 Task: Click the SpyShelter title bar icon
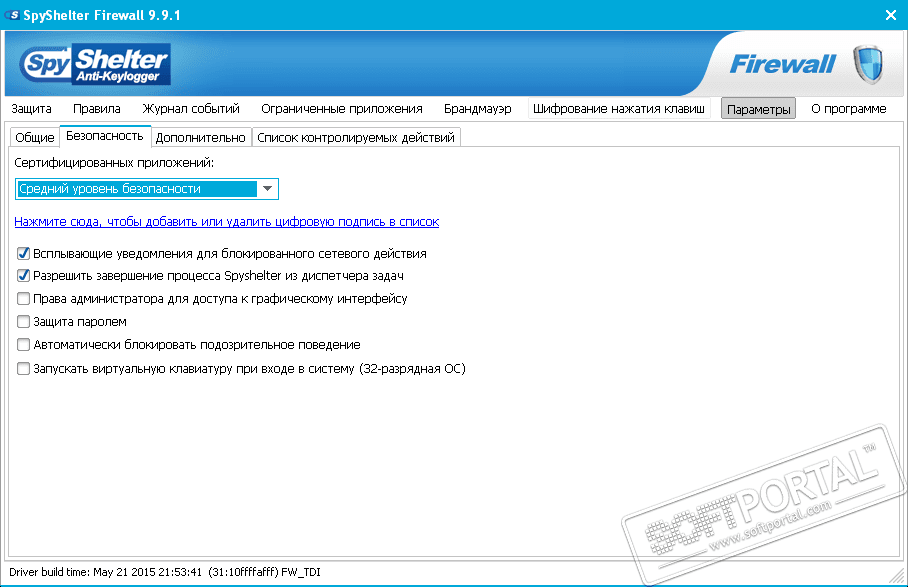[12, 15]
